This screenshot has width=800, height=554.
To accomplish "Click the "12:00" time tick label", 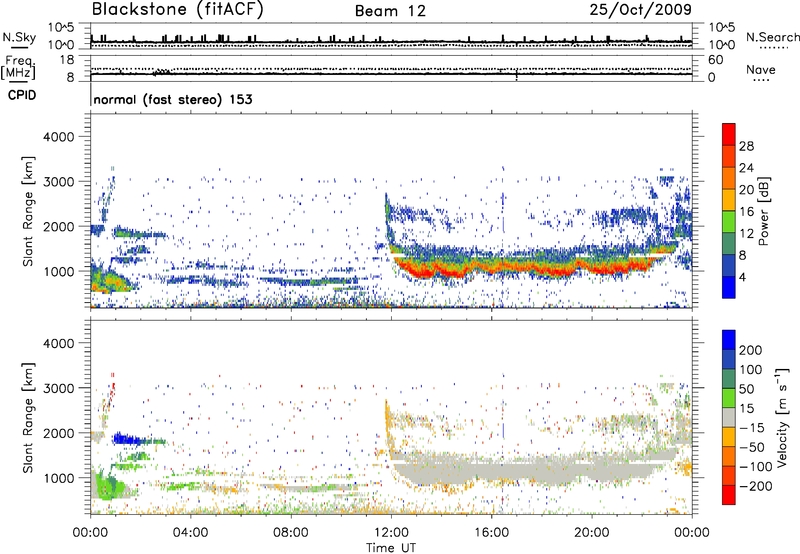I will point(391,533).
